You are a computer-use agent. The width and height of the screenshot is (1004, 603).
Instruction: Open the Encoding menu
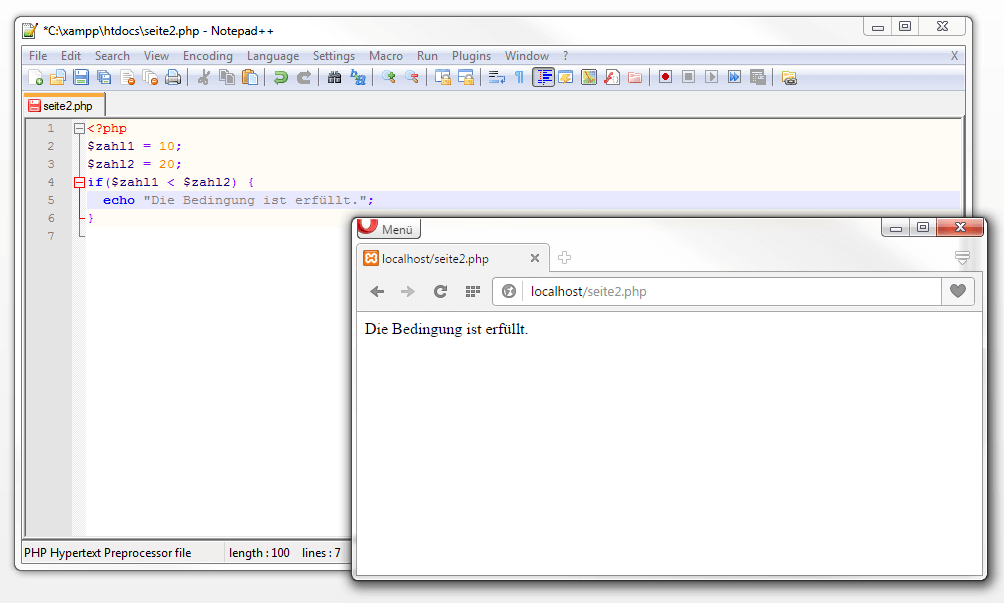pos(207,56)
